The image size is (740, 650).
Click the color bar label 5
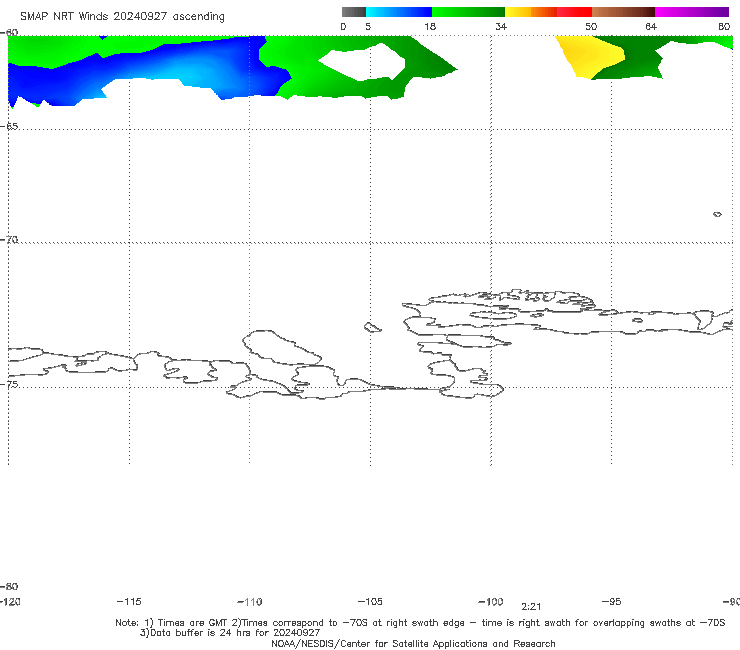368,26
